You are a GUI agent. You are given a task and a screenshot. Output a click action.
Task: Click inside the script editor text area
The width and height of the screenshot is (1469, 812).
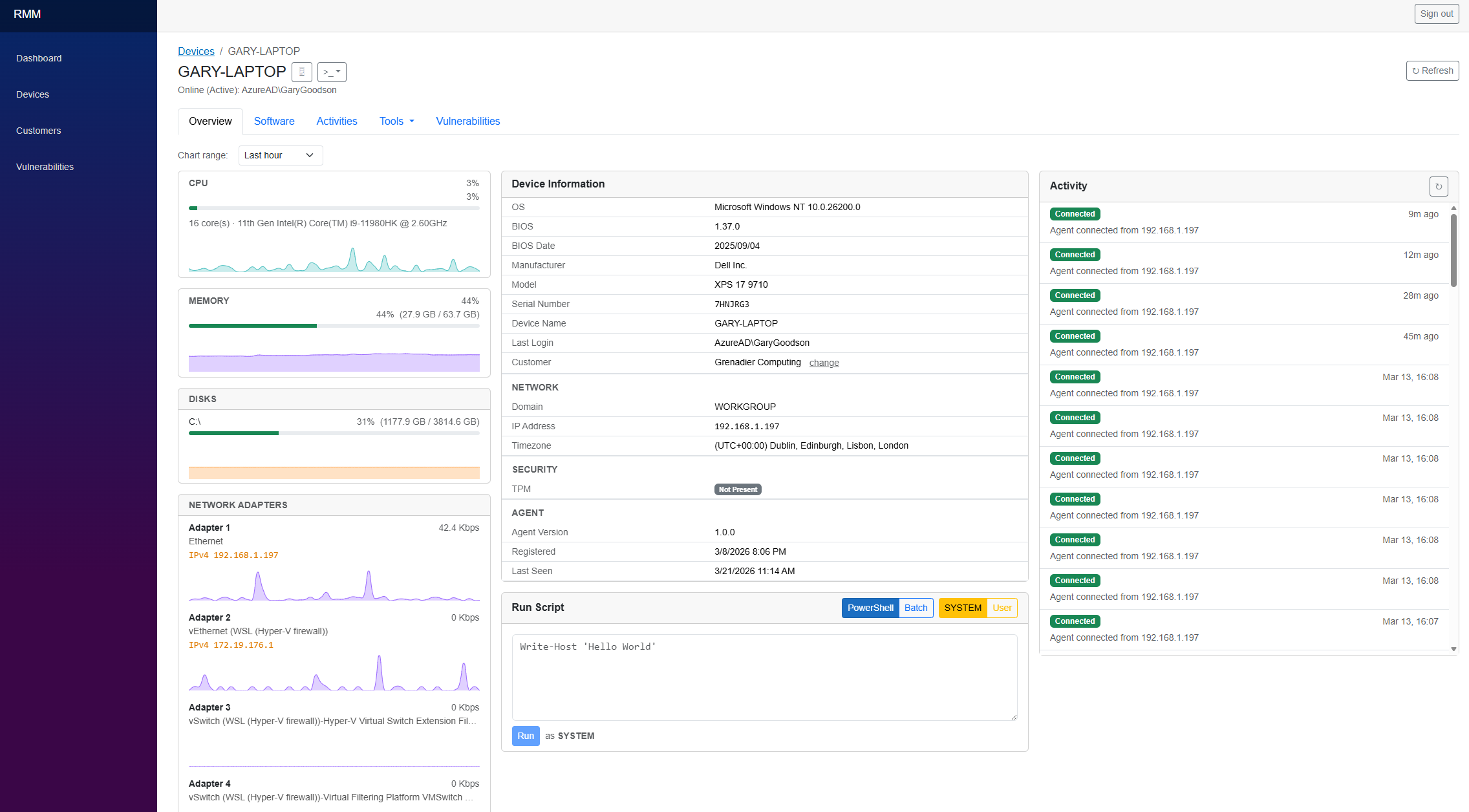tap(764, 677)
